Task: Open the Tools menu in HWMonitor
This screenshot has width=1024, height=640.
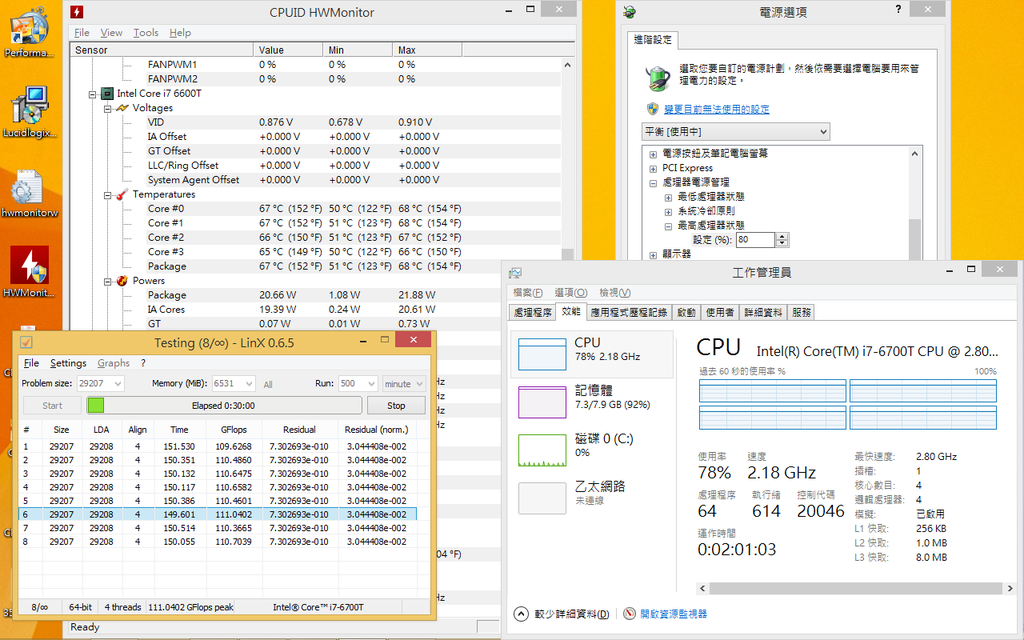Action: (x=146, y=33)
